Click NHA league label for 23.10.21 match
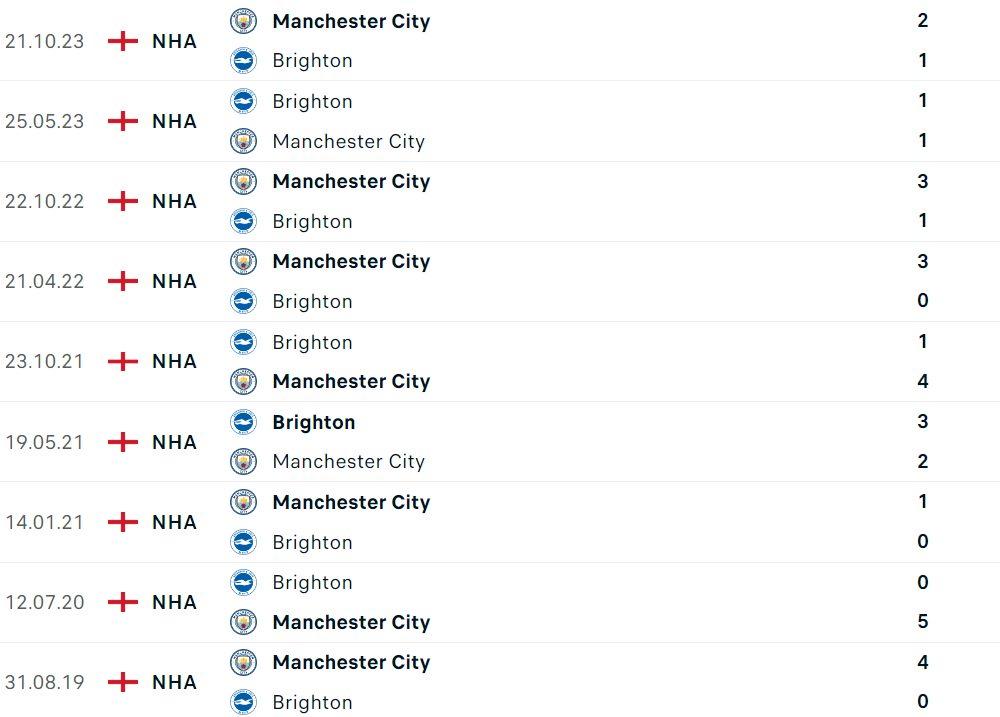Screen dimensions: 1000x717 (x=174, y=361)
